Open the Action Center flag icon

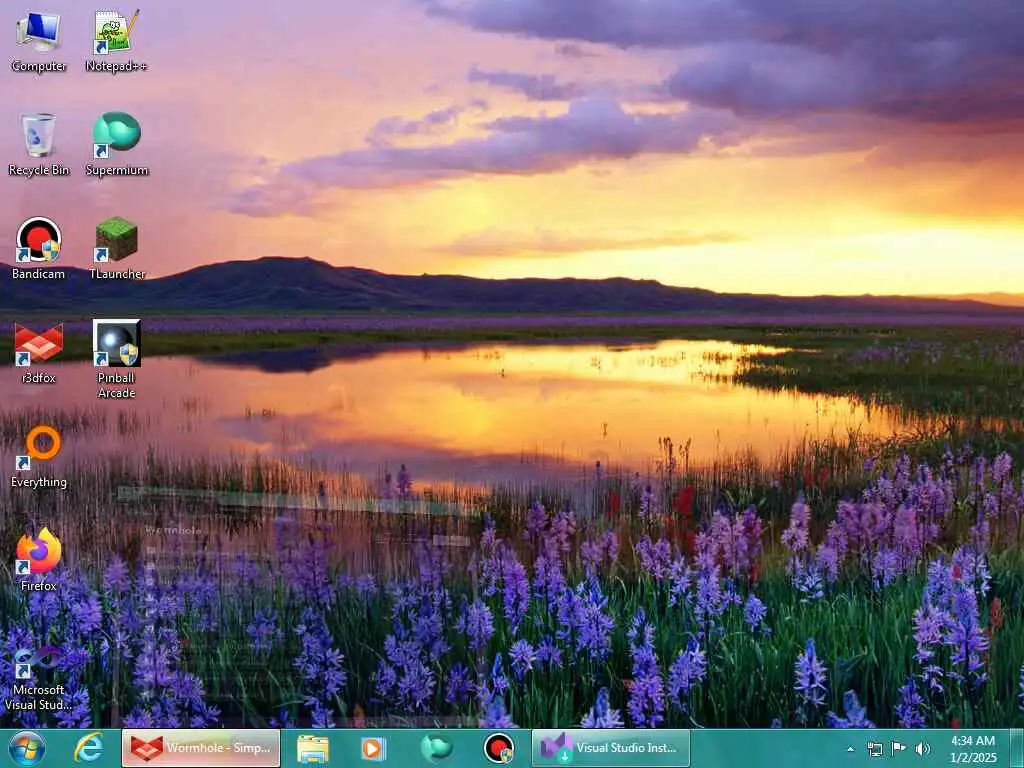pos(899,749)
